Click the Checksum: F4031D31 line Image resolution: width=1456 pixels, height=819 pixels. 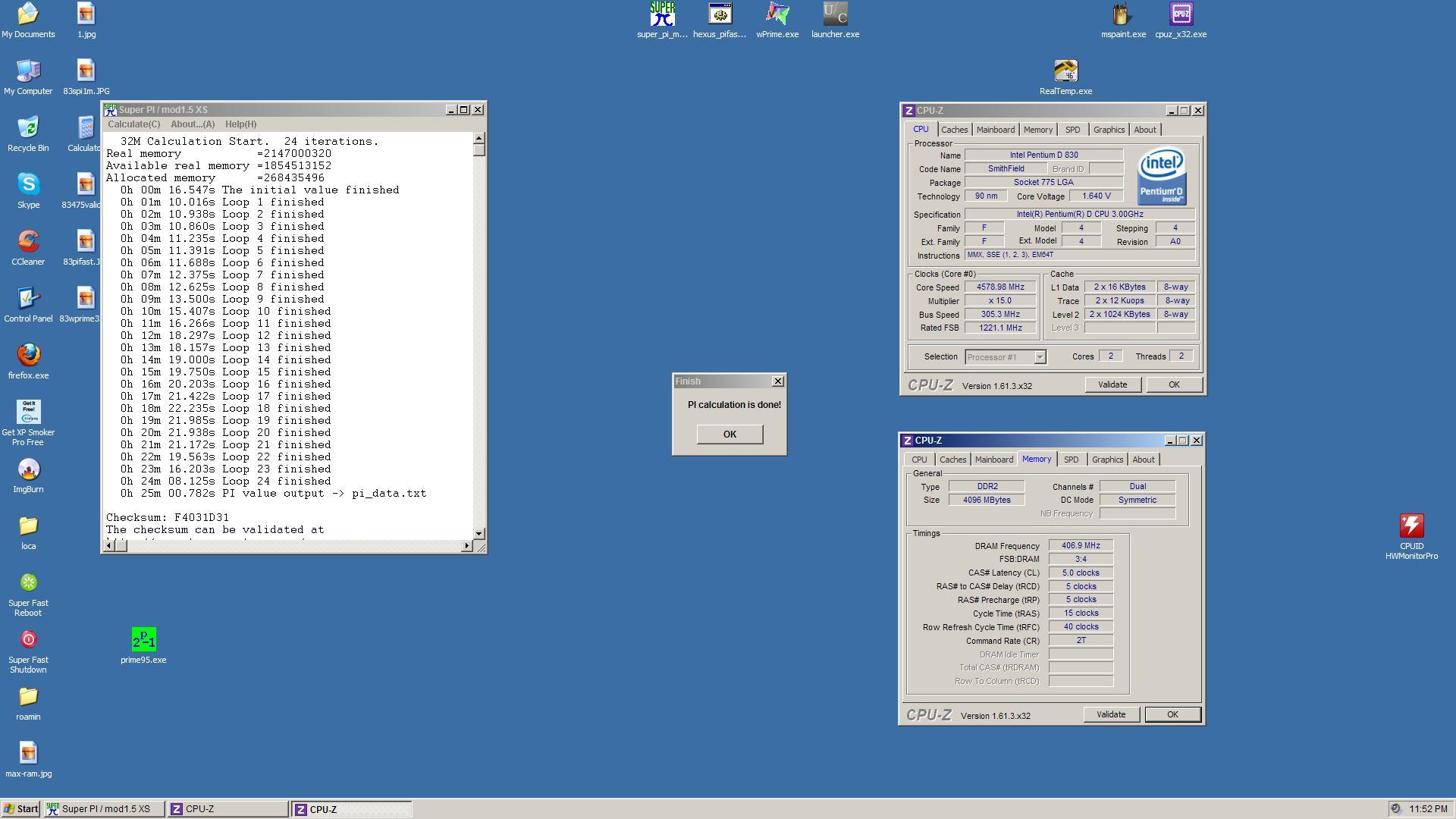tap(168, 518)
